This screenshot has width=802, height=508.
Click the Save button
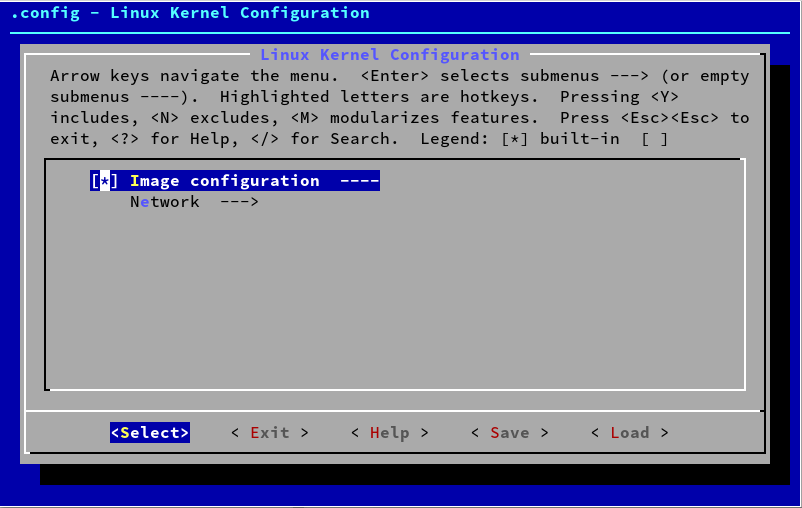coord(509,433)
